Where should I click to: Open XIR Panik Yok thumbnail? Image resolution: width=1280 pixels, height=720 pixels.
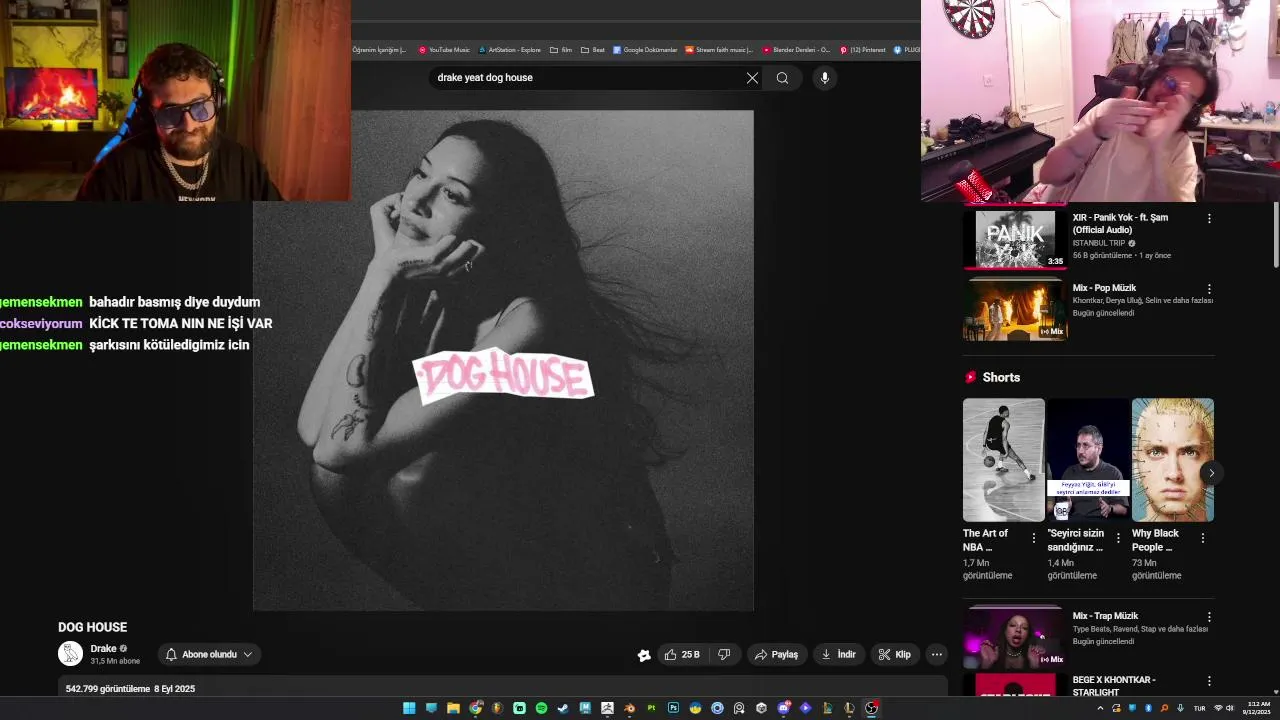1015,239
